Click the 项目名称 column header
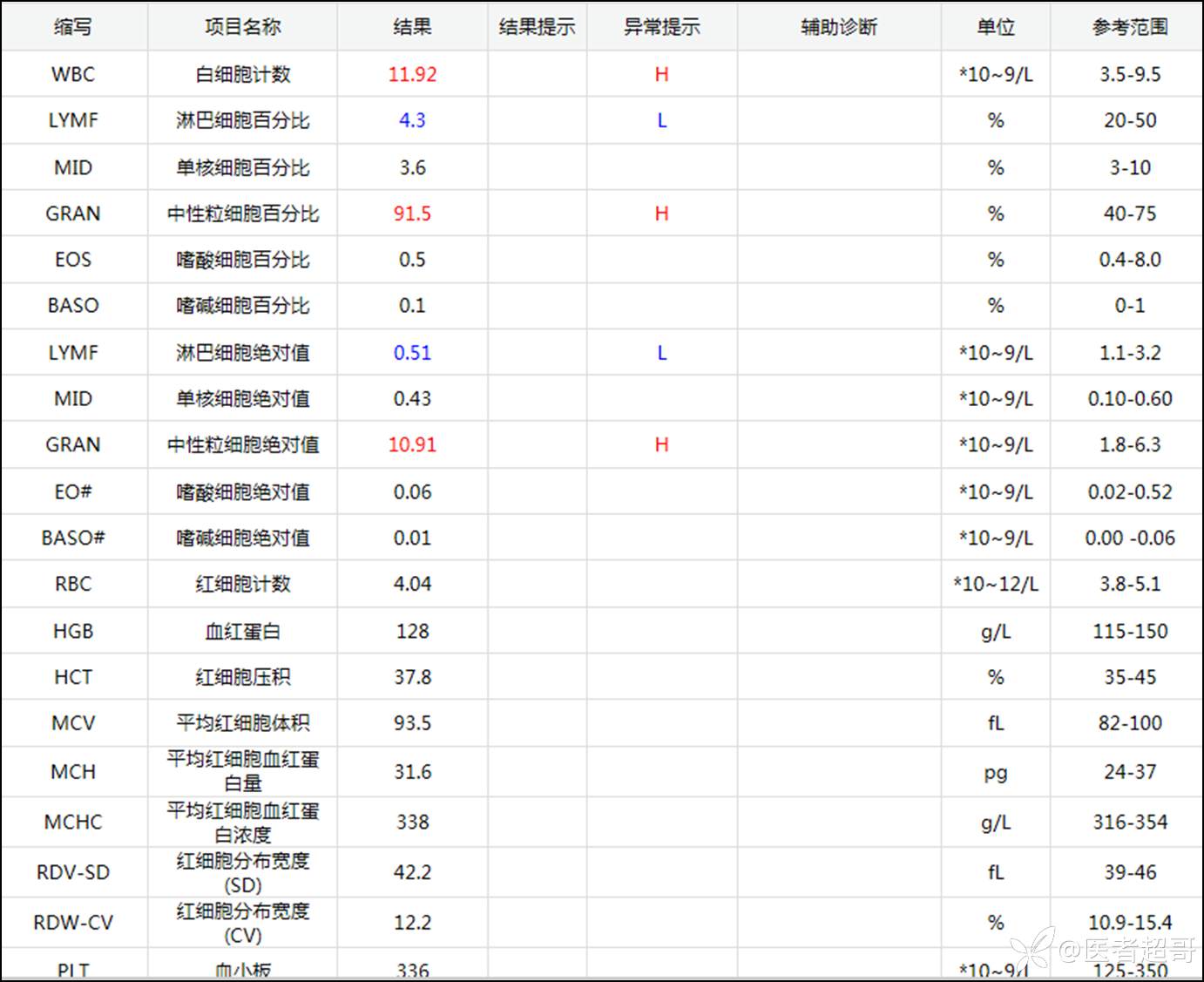The width and height of the screenshot is (1204, 982). 242,27
